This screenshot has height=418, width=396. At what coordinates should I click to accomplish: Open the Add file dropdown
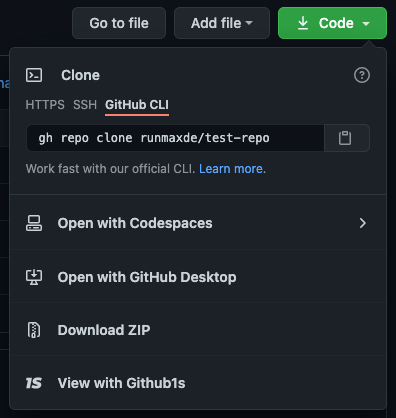(222, 23)
